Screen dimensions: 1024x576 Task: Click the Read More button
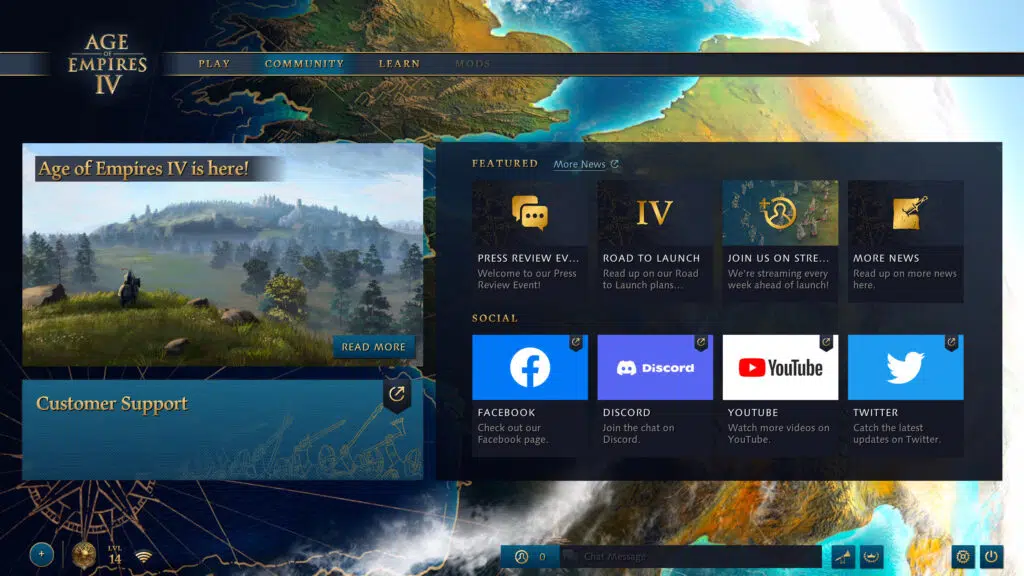(x=374, y=347)
